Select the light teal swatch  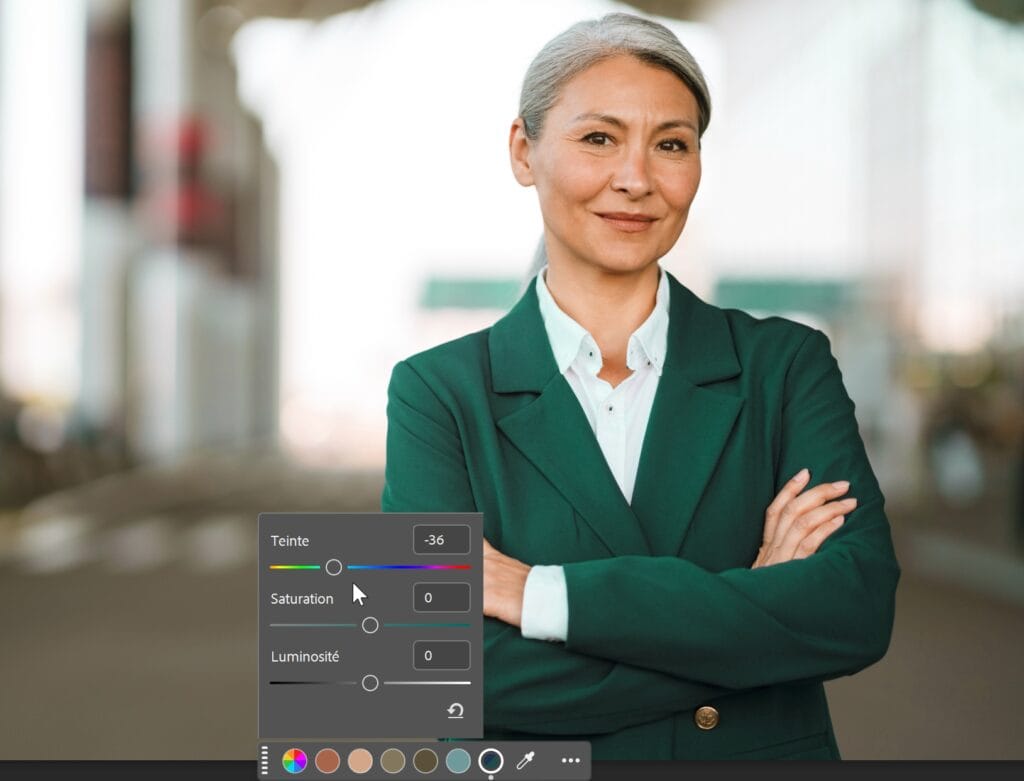[458, 761]
